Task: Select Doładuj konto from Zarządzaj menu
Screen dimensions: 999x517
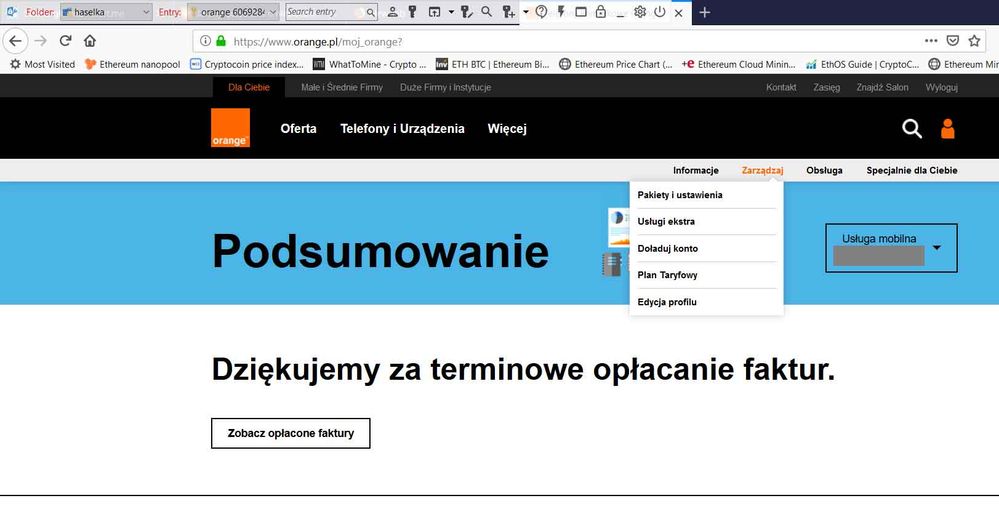Action: click(x=667, y=248)
